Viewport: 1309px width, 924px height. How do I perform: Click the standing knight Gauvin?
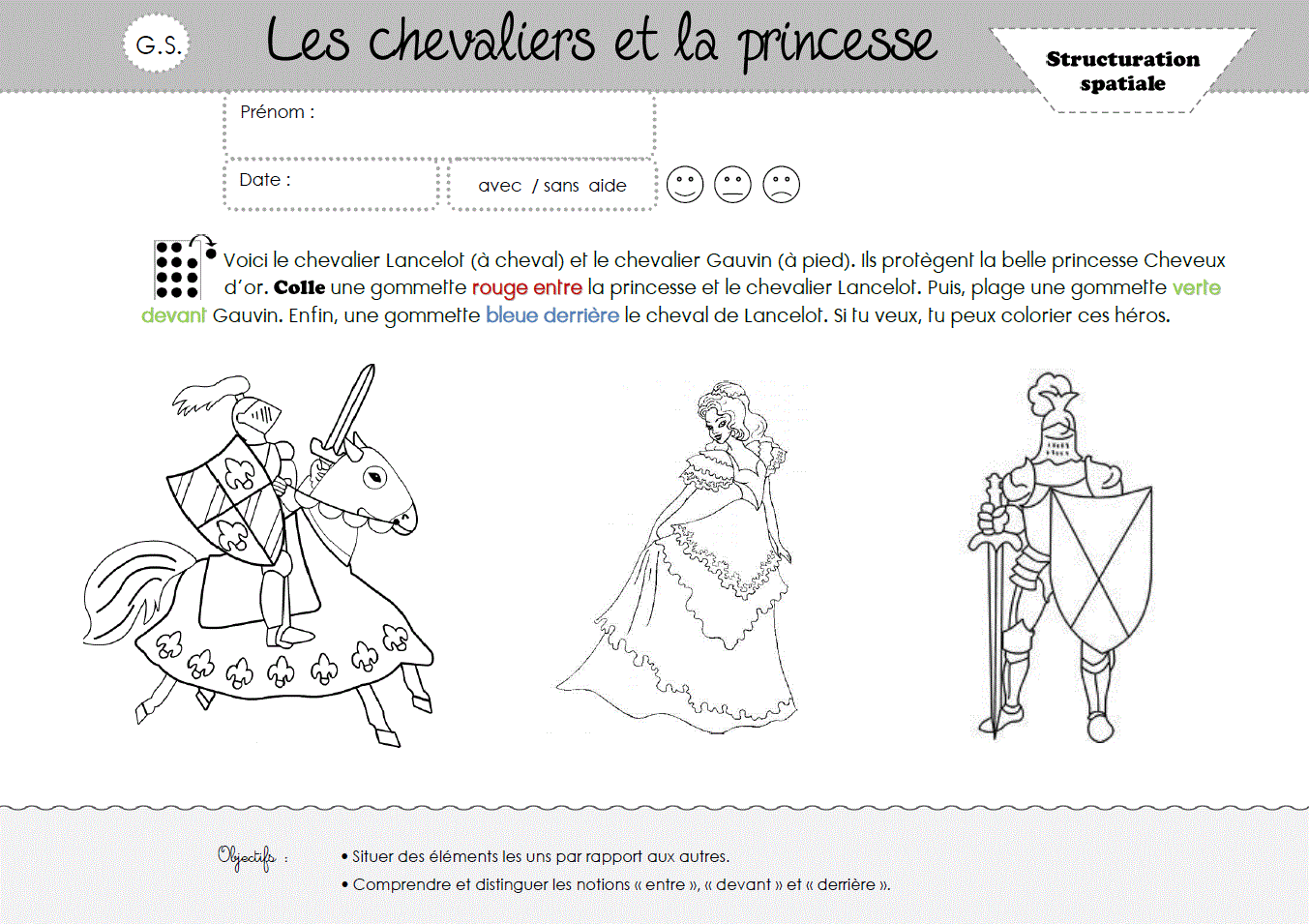(1060, 555)
